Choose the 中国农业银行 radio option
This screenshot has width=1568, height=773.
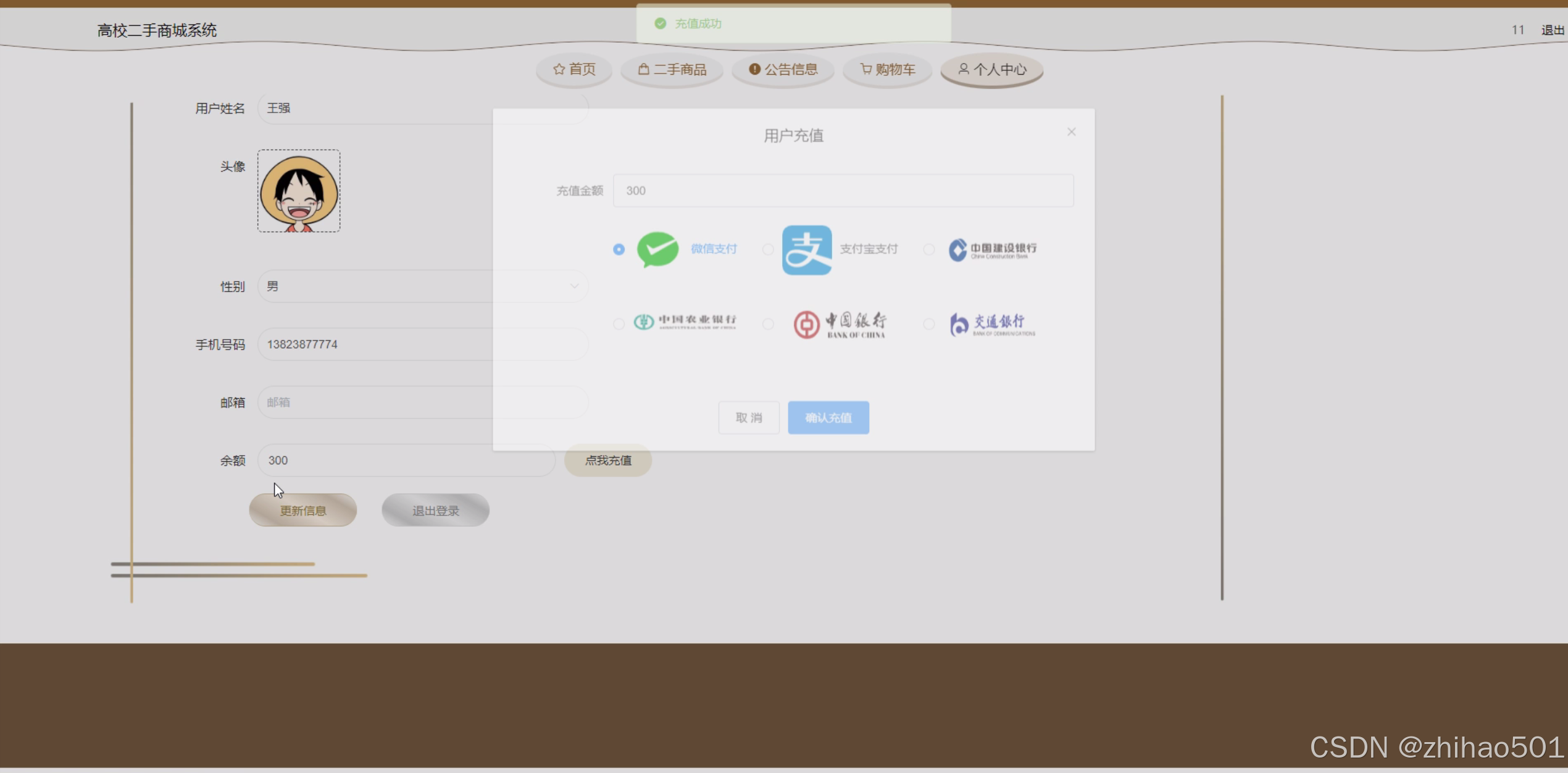pos(619,324)
